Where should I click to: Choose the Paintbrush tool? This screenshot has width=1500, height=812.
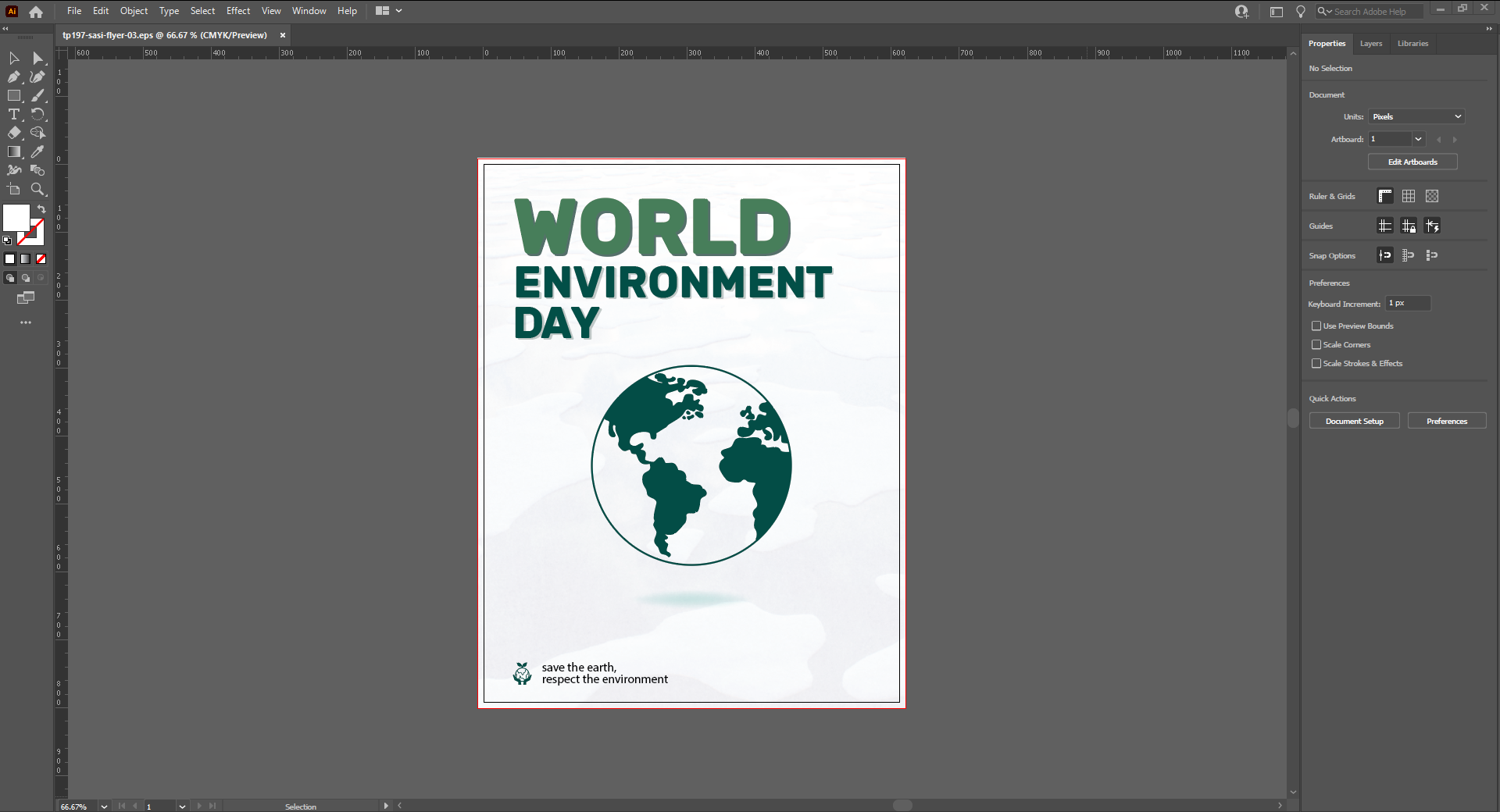(x=37, y=96)
